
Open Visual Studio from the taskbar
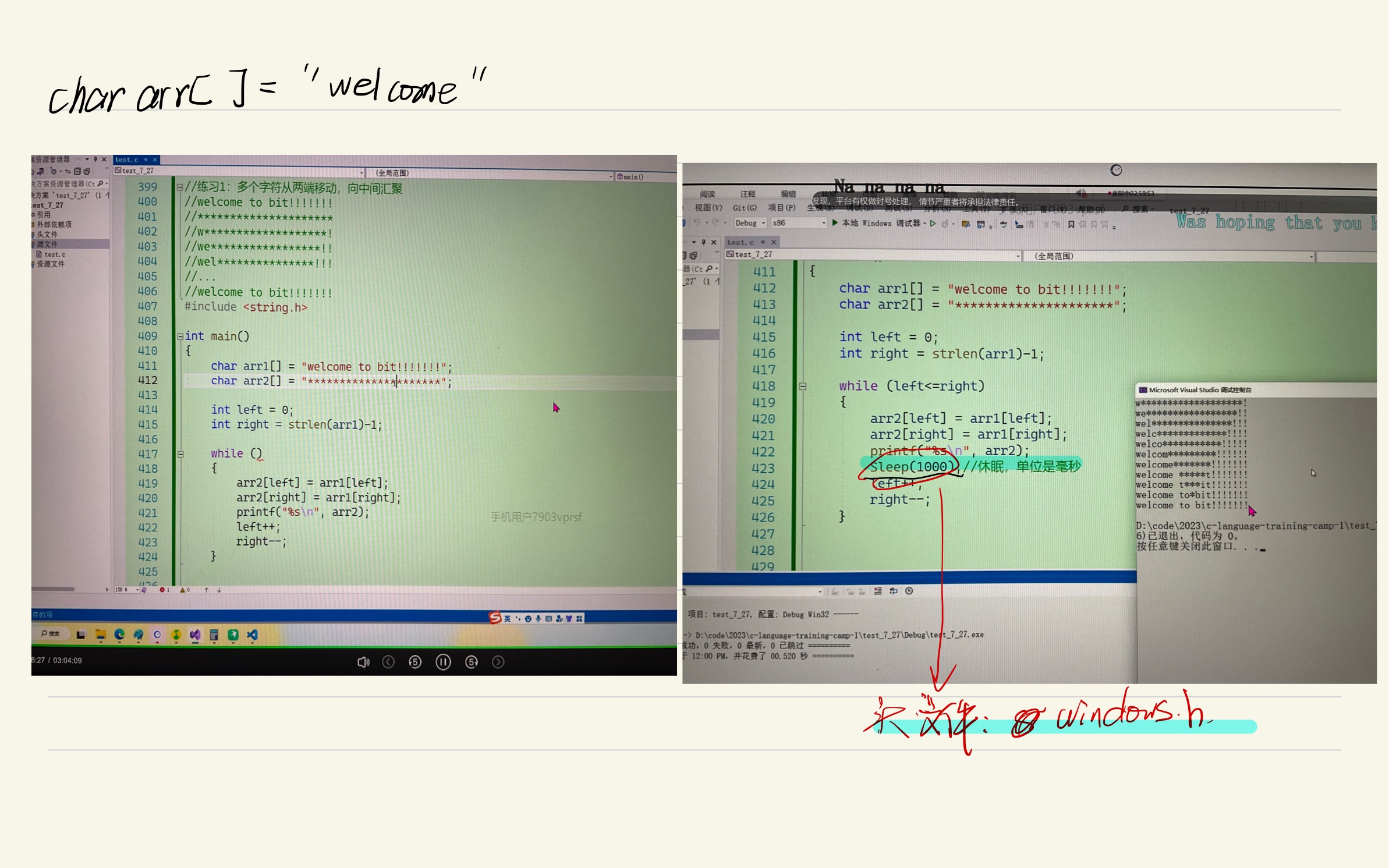[x=195, y=635]
